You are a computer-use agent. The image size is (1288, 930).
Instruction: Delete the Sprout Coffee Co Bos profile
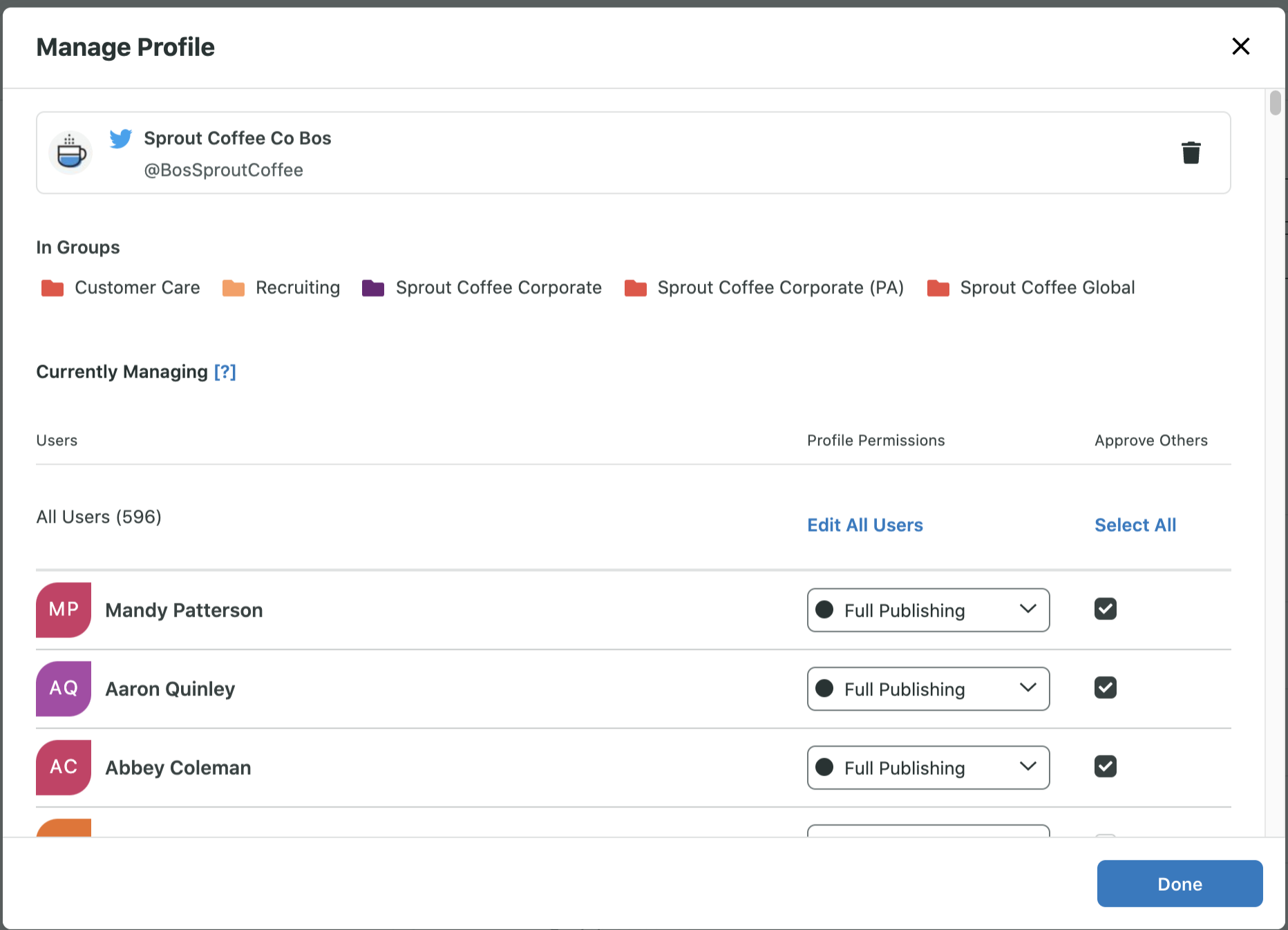(1191, 152)
